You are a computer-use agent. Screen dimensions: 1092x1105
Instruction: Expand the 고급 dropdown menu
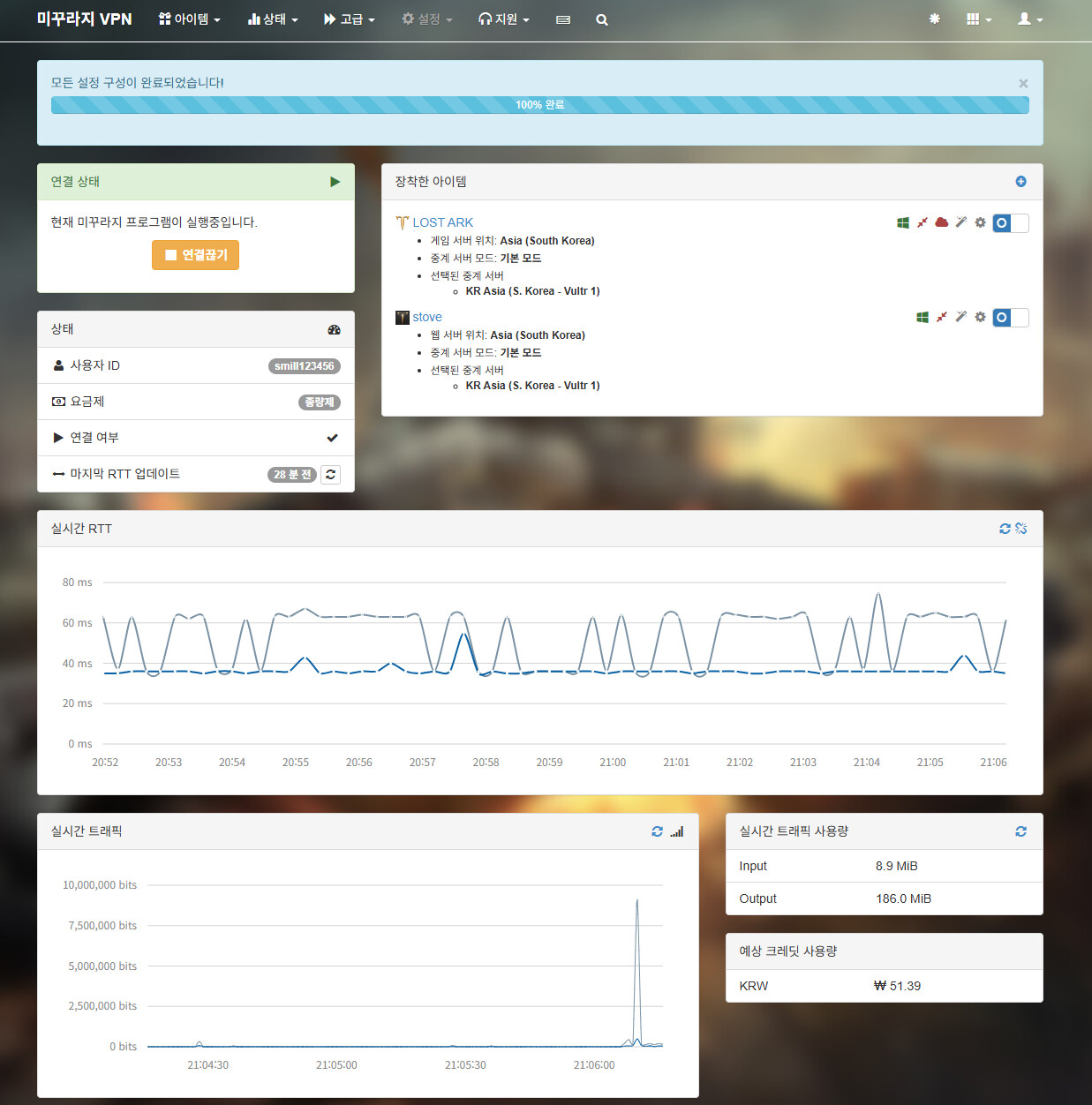350,19
